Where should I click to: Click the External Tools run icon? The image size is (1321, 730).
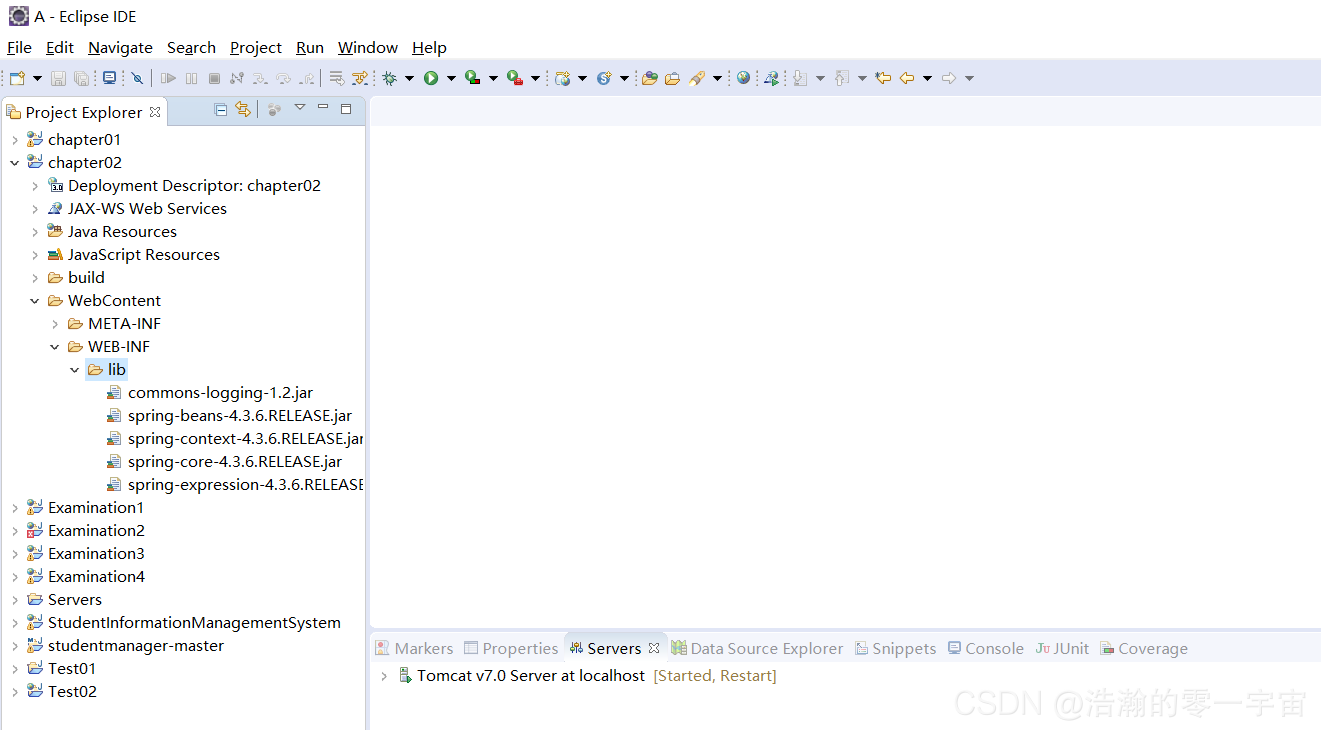pyautogui.click(x=515, y=78)
